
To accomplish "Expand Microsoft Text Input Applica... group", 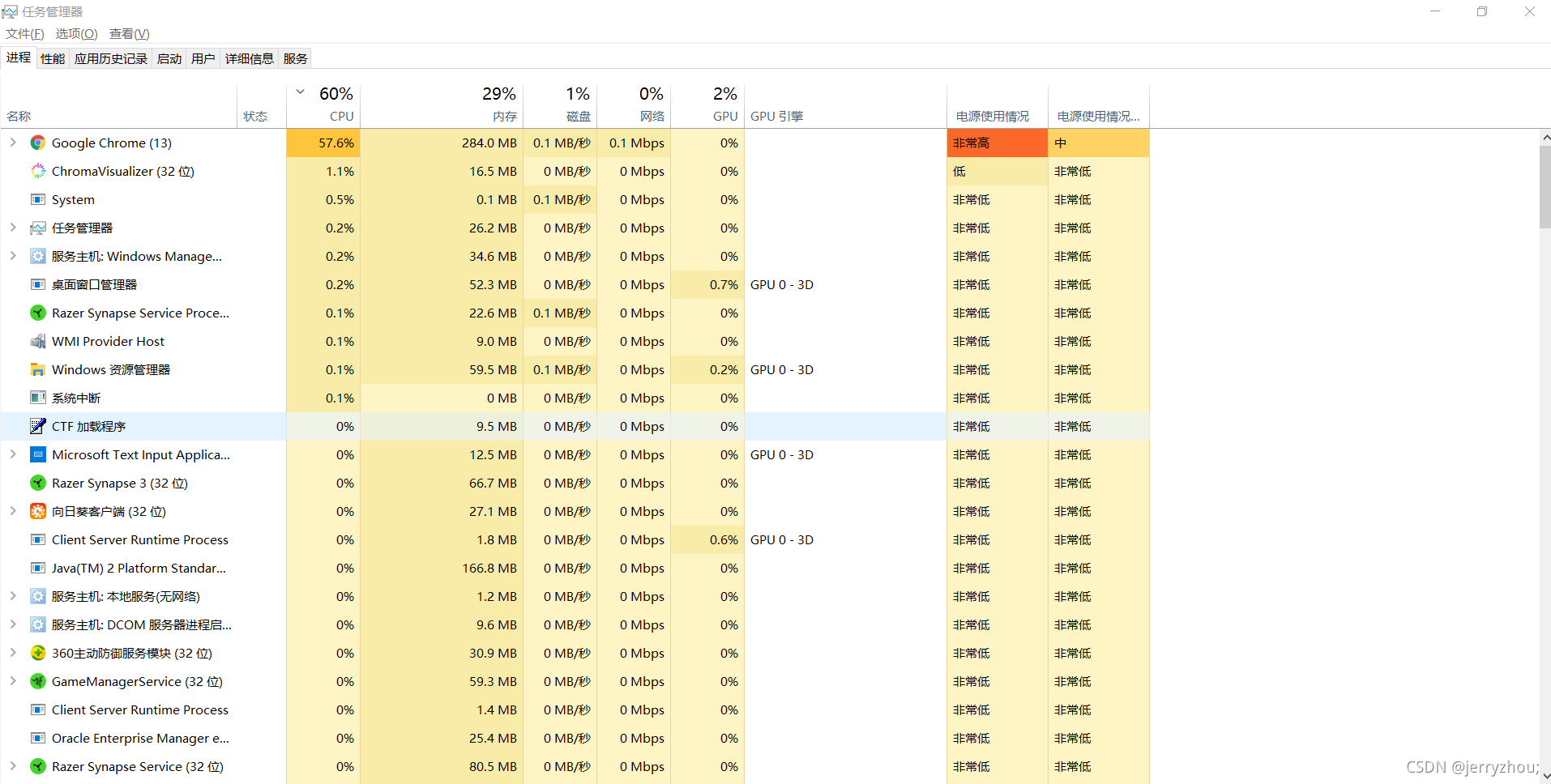I will pos(13,454).
